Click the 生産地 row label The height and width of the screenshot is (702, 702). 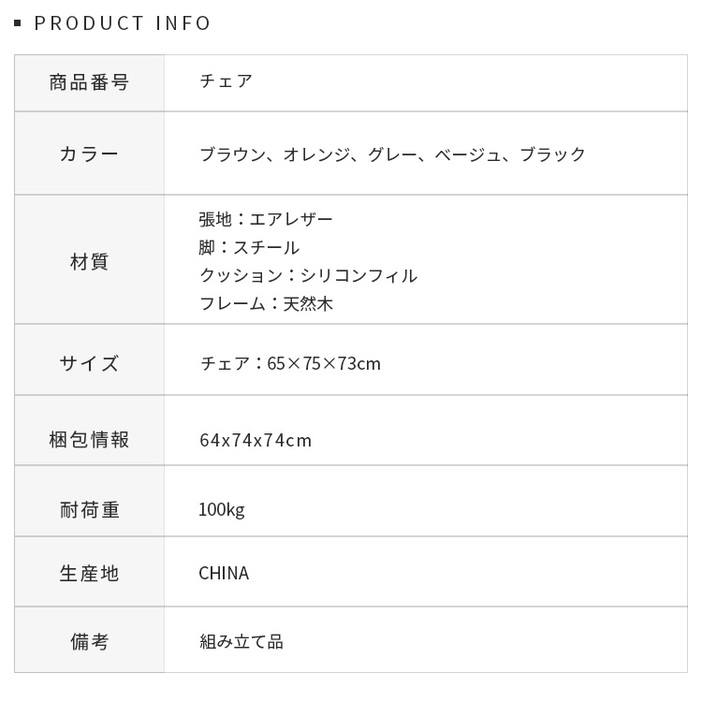click(x=89, y=573)
